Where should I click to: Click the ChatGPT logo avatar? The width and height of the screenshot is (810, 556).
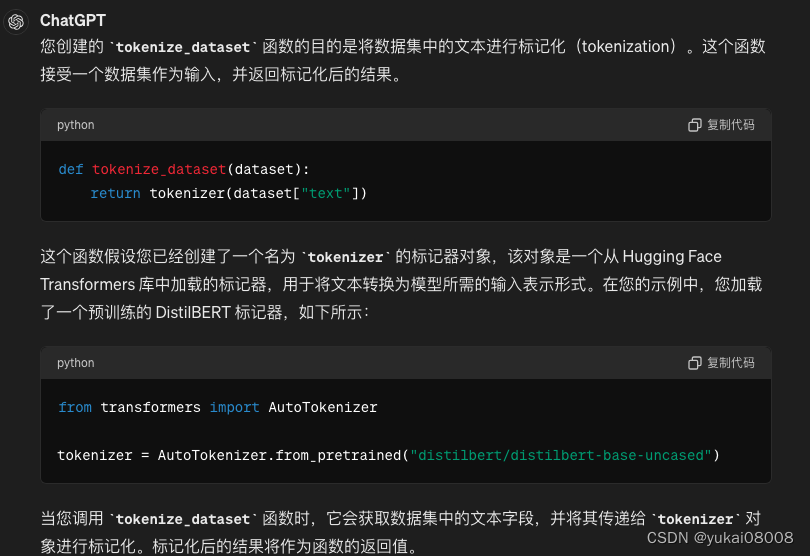[x=16, y=22]
